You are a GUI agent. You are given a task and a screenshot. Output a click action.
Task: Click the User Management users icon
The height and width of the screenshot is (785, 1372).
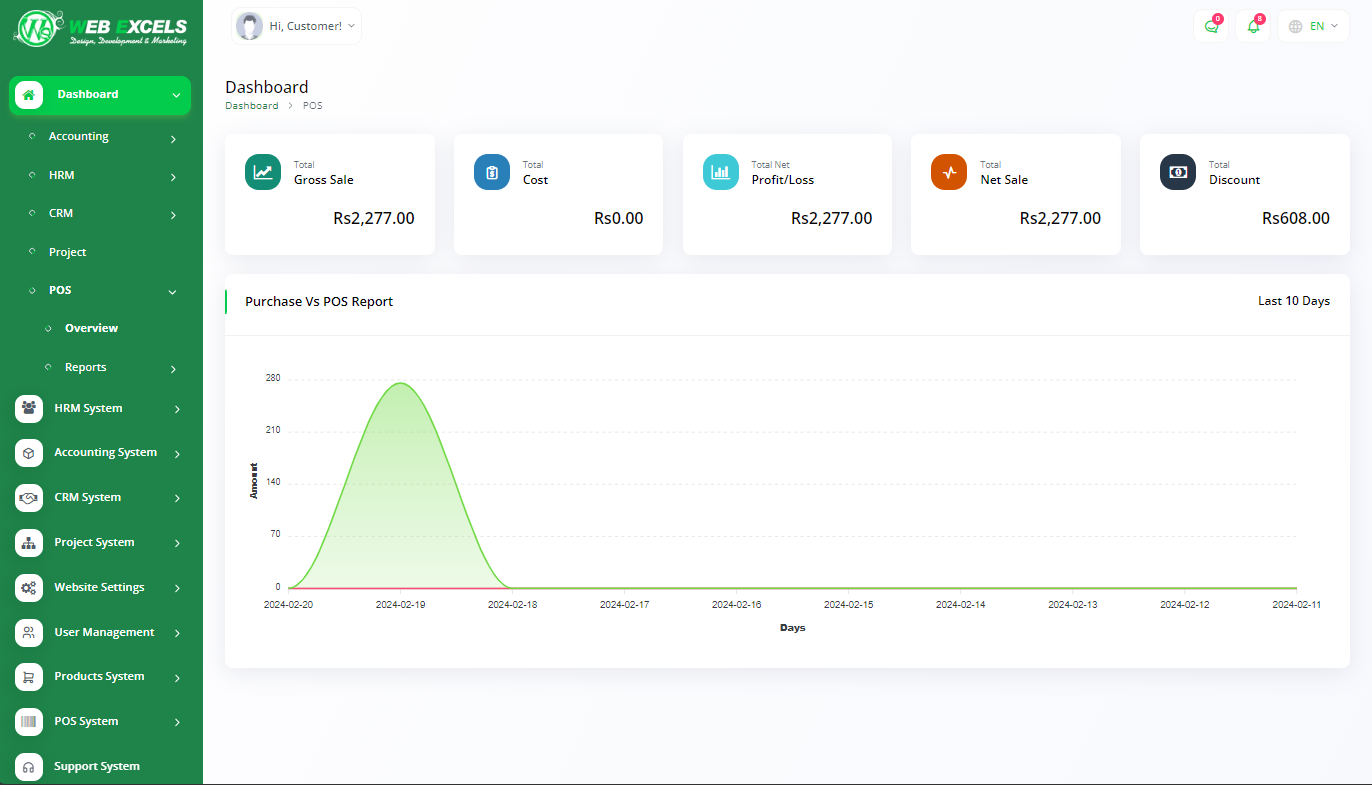(x=29, y=632)
